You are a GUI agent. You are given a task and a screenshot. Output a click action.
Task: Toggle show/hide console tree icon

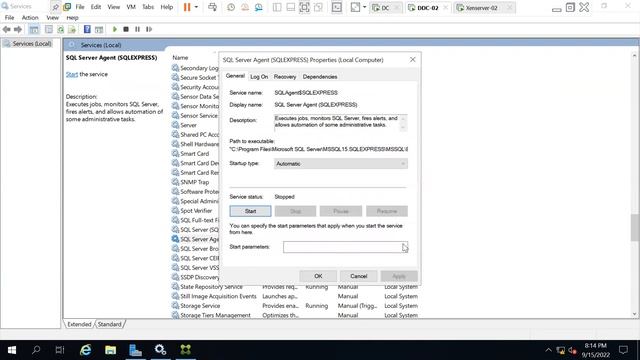34,29
